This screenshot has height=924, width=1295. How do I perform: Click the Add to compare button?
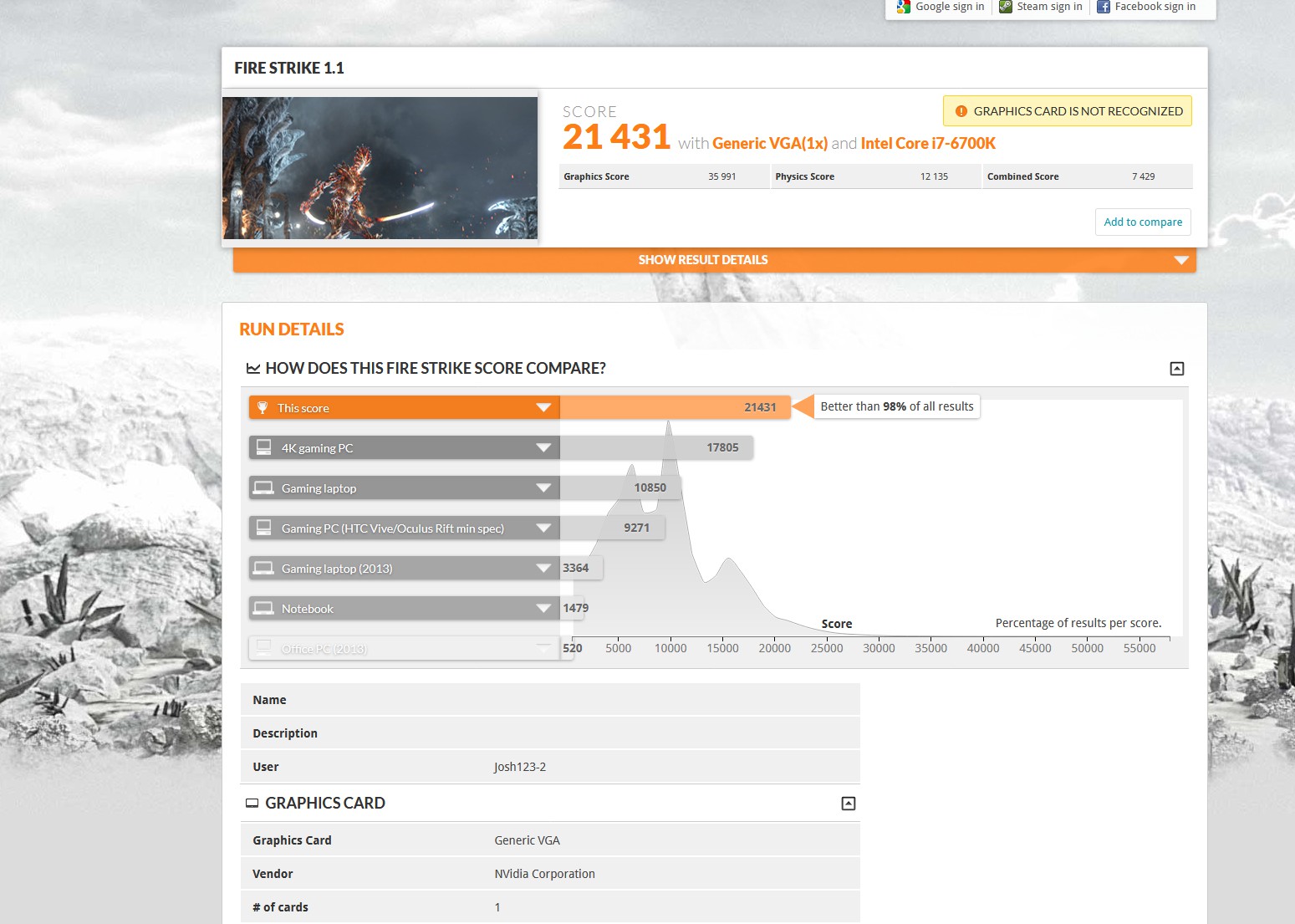pyautogui.click(x=1143, y=222)
